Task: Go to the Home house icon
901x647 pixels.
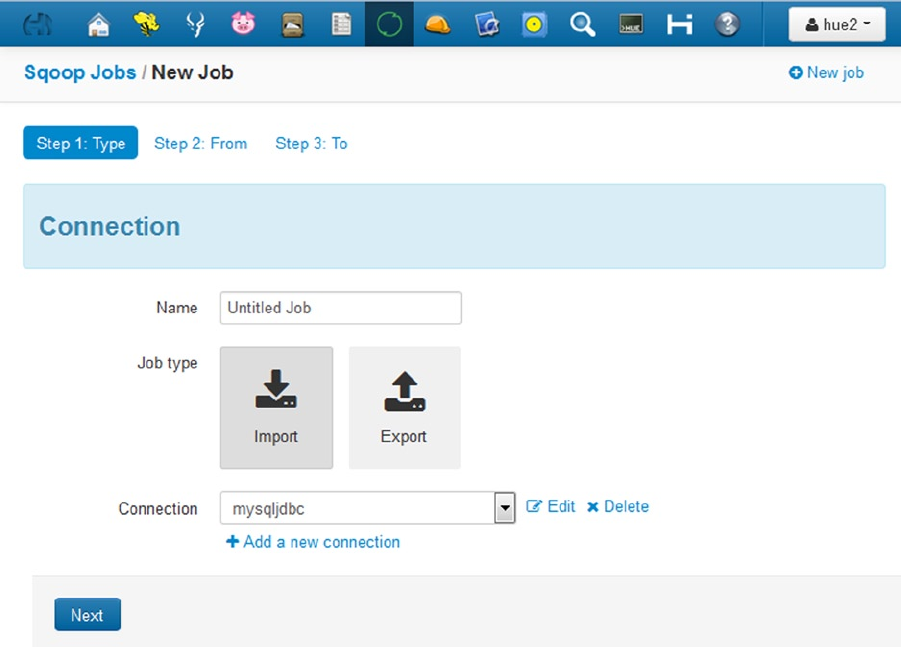Action: [x=98, y=24]
